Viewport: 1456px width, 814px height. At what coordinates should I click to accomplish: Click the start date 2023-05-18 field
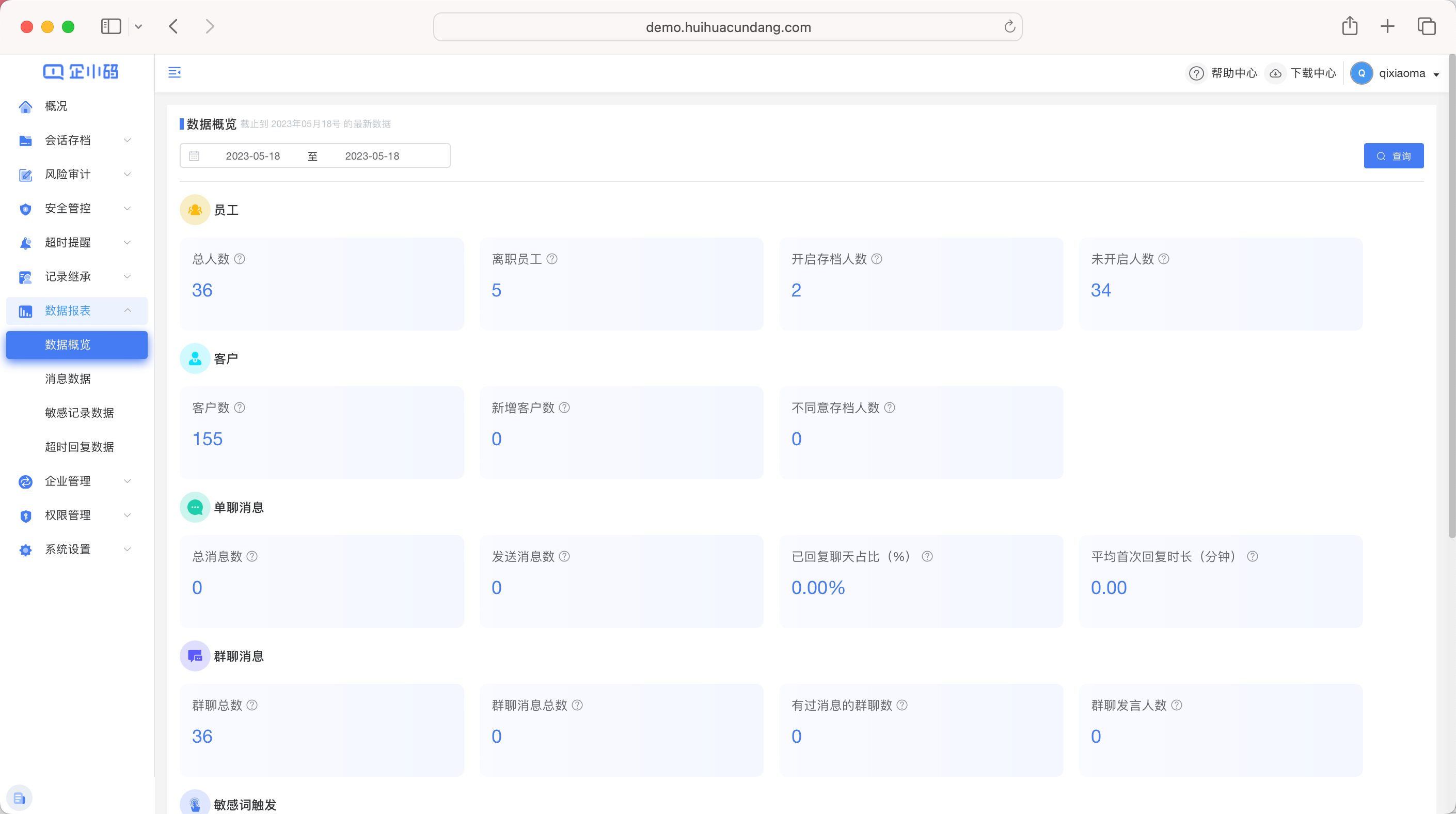252,156
